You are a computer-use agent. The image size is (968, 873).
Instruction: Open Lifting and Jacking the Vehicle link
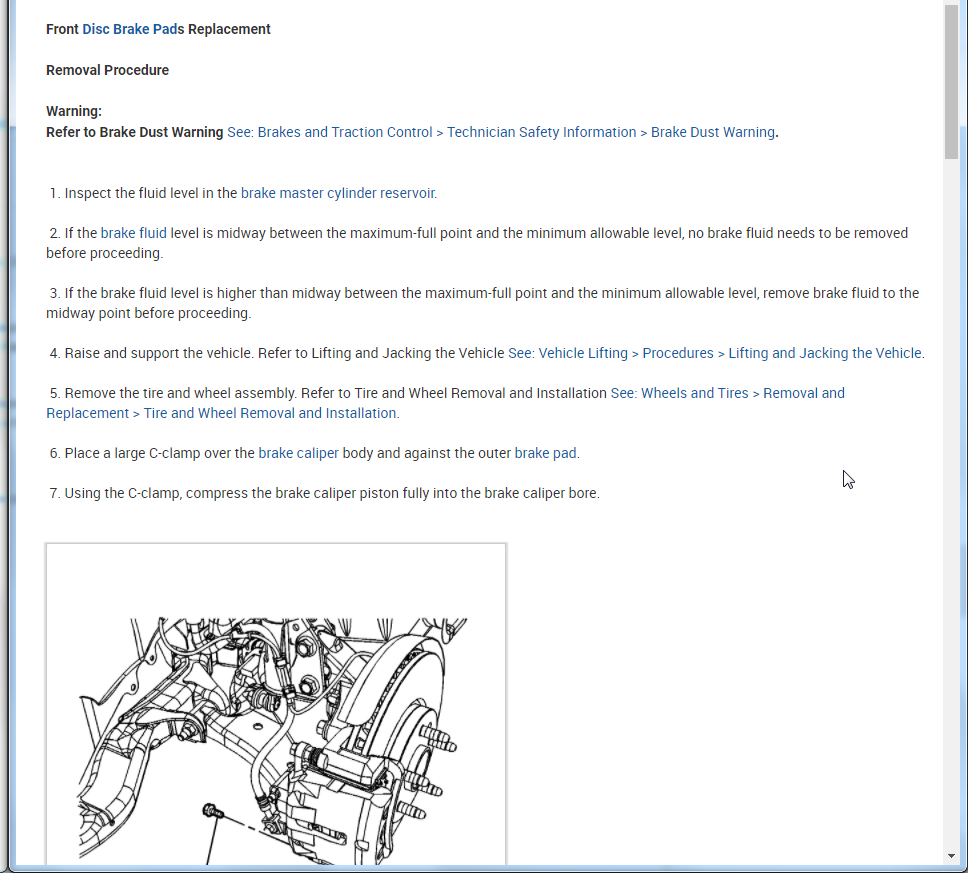[x=714, y=353]
